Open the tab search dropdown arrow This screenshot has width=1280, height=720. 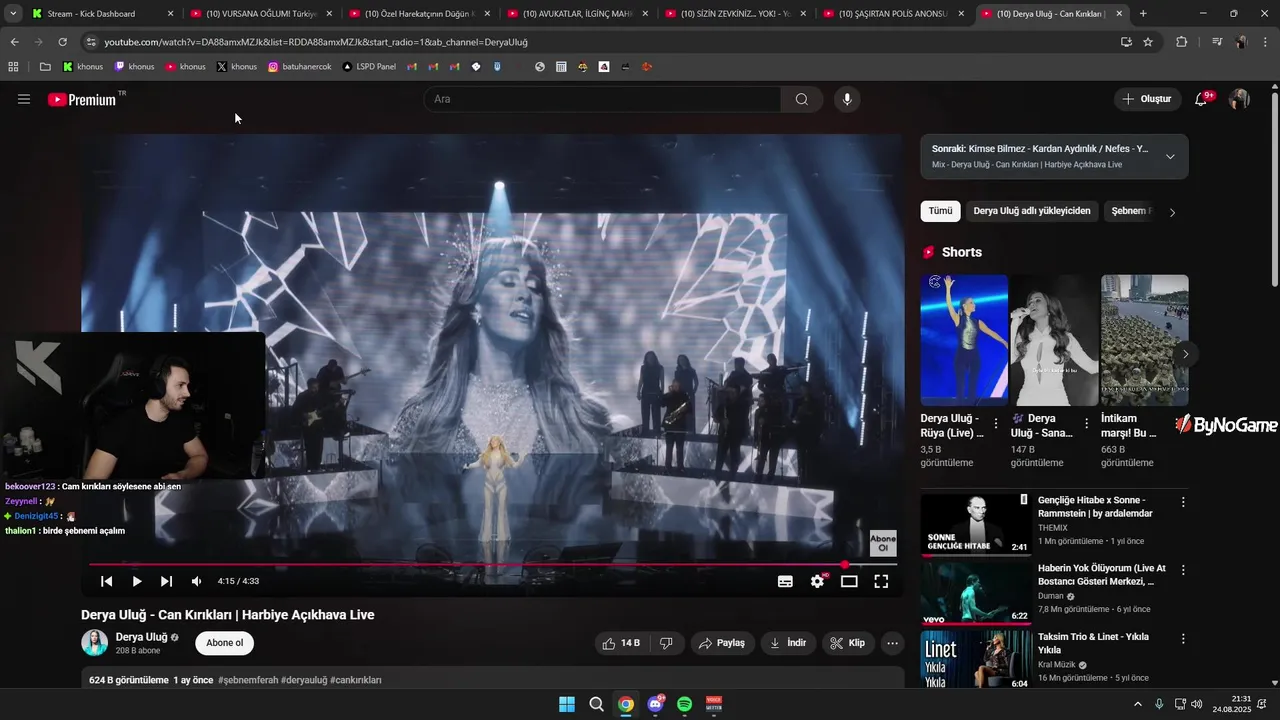coord(13,14)
